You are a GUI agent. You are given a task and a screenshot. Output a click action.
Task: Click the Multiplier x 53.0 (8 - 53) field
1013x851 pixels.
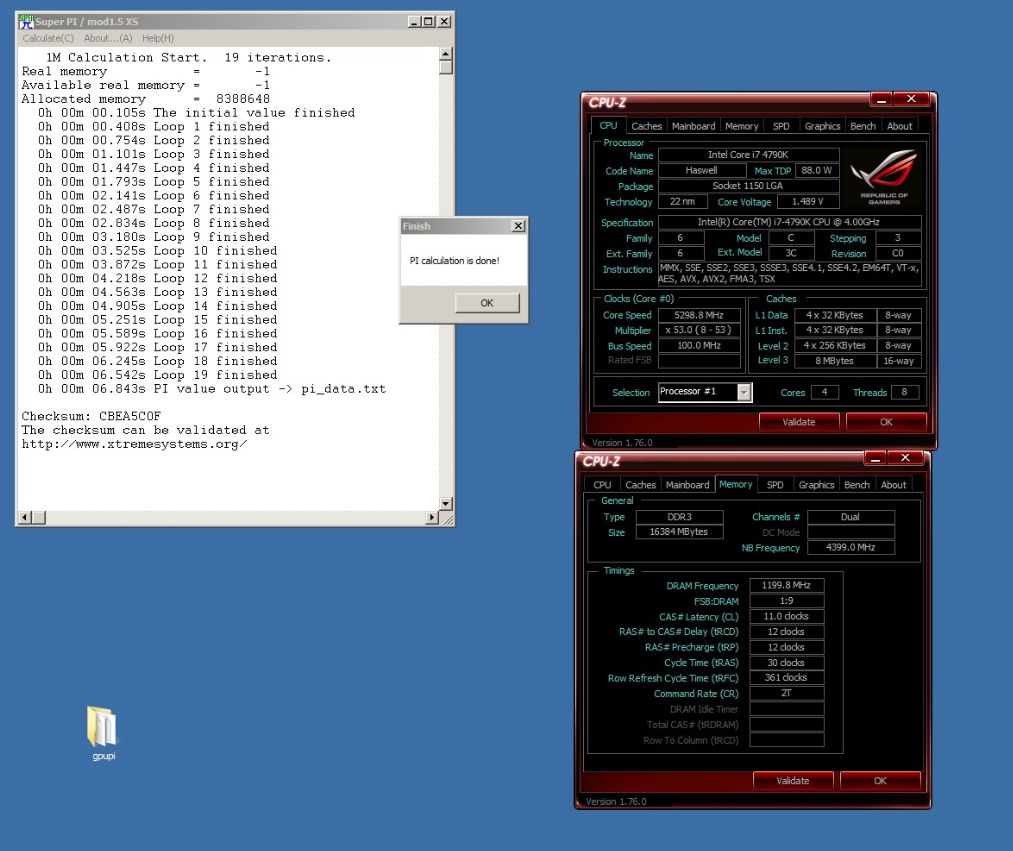tap(699, 330)
